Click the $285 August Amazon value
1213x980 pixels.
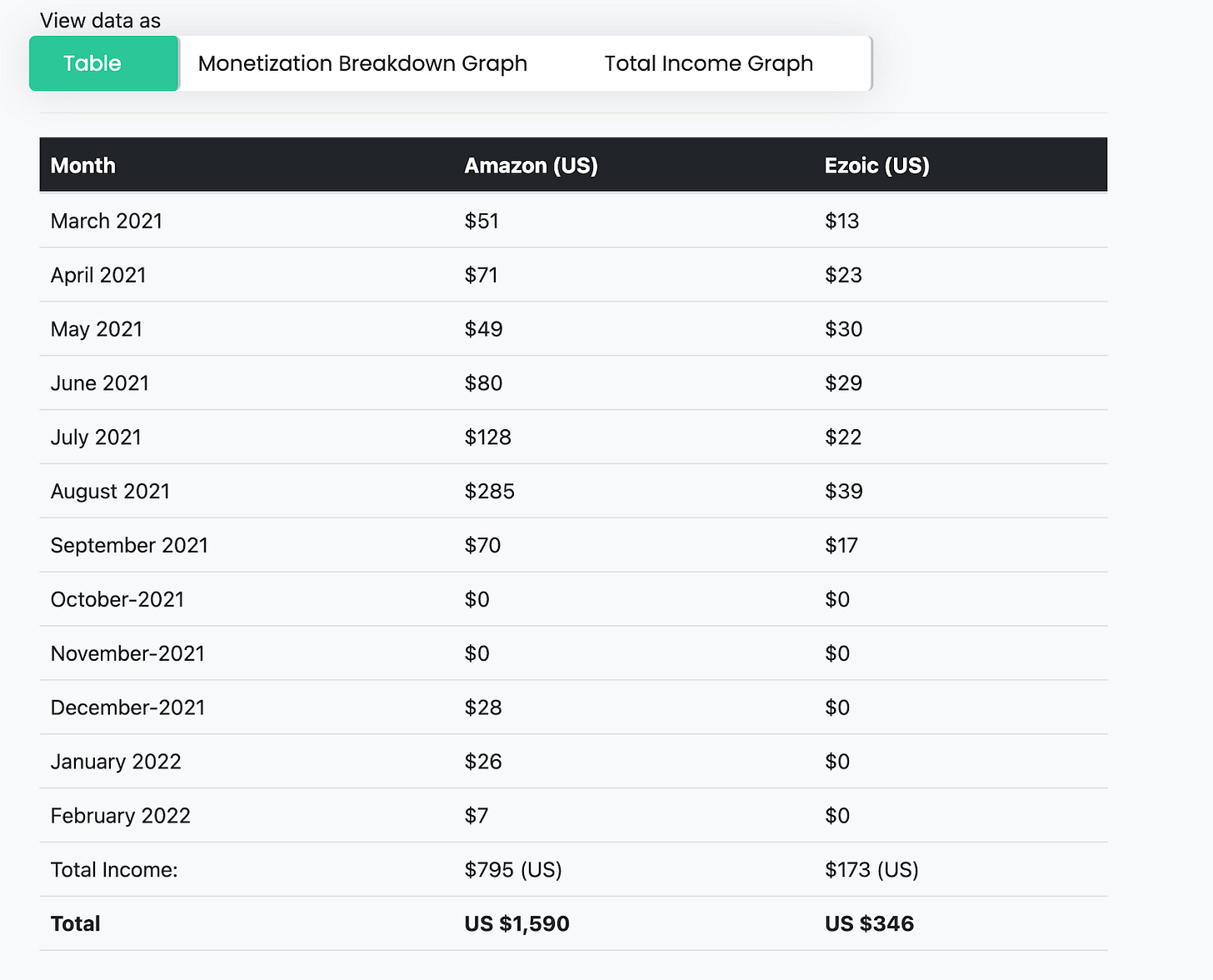[x=490, y=491]
